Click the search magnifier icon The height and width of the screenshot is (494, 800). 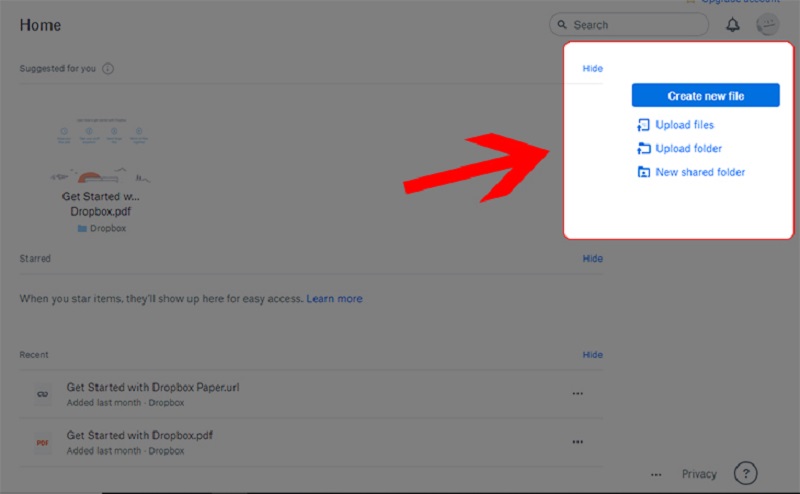562,24
